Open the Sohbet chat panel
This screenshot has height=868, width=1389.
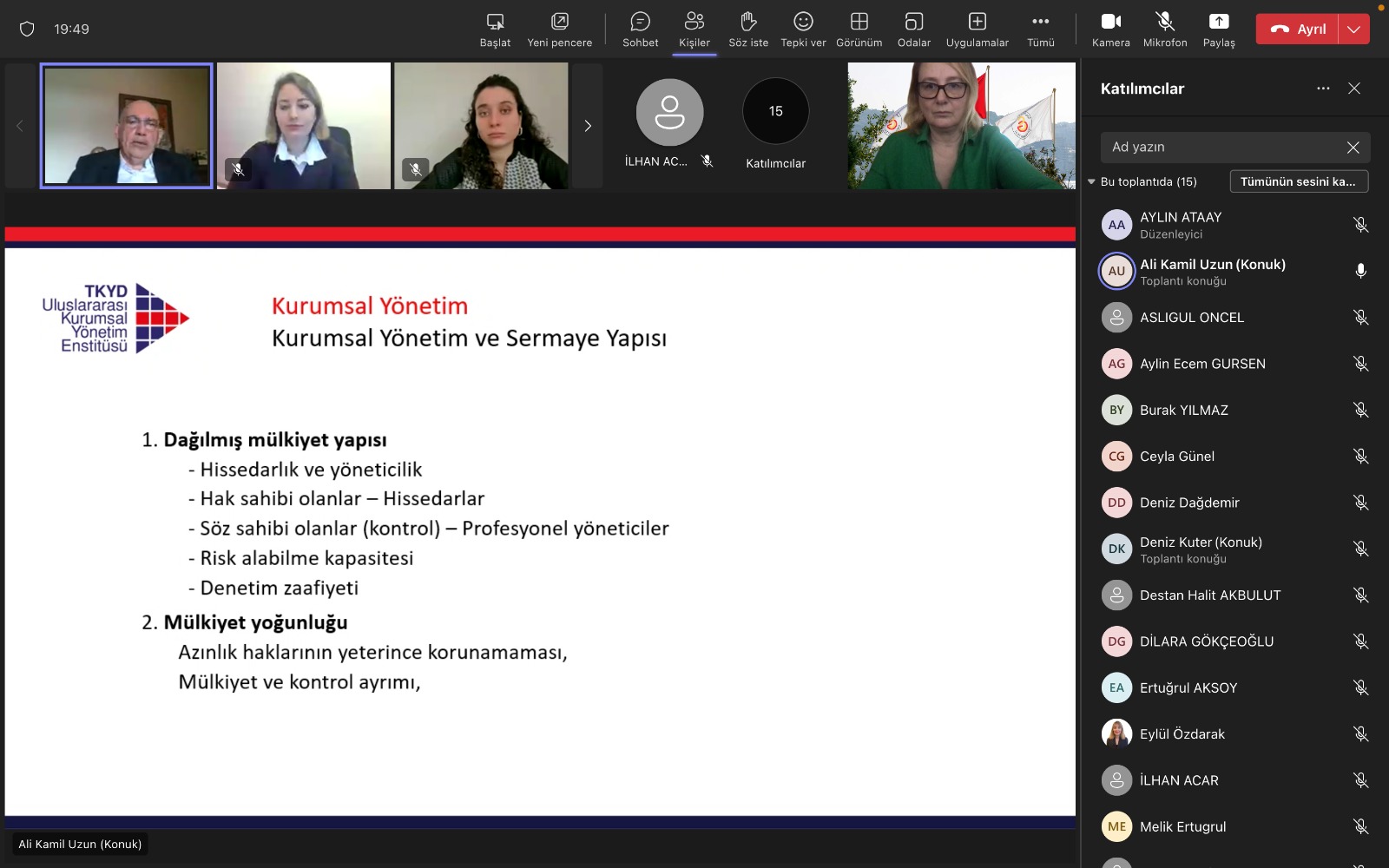640,29
